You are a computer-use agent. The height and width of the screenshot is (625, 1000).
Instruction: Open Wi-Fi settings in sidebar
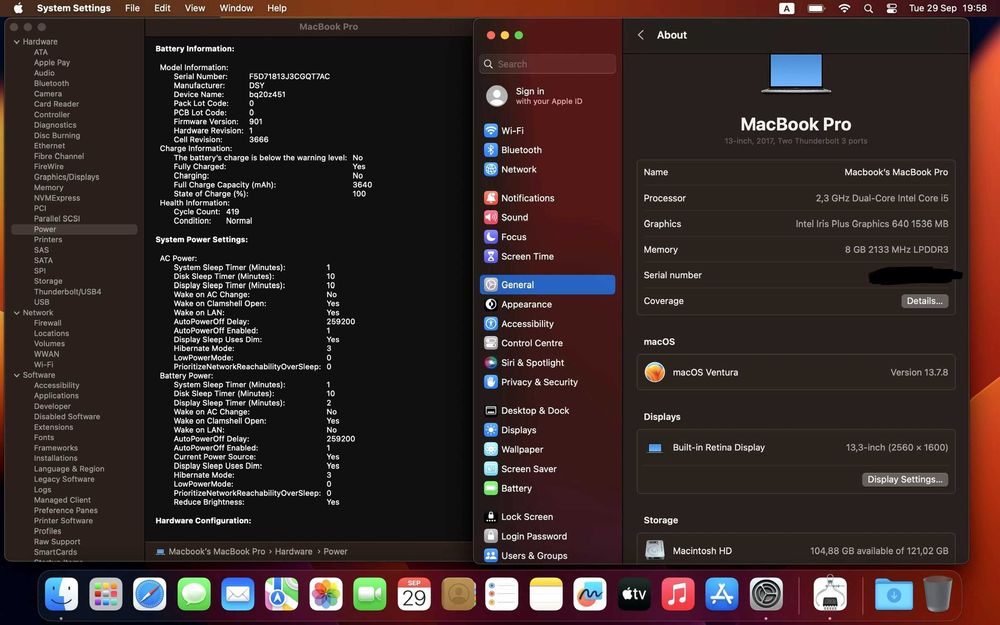[547, 130]
